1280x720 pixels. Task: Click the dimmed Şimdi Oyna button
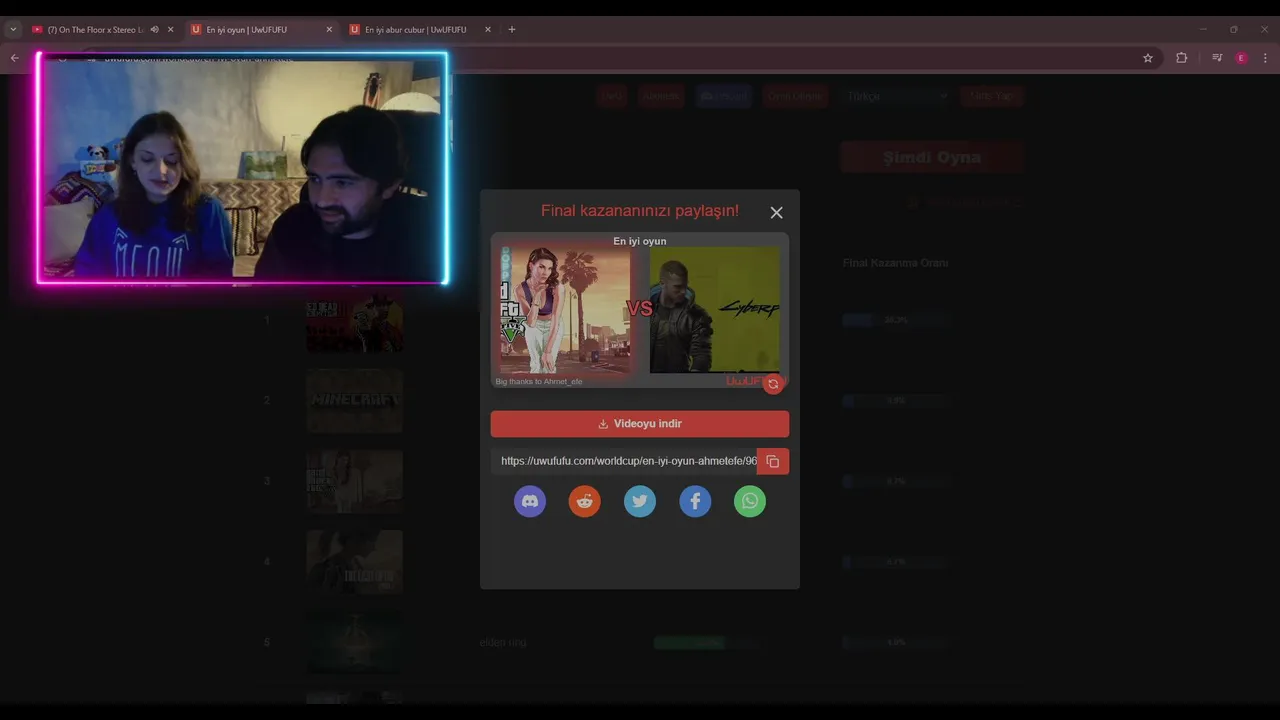point(932,157)
